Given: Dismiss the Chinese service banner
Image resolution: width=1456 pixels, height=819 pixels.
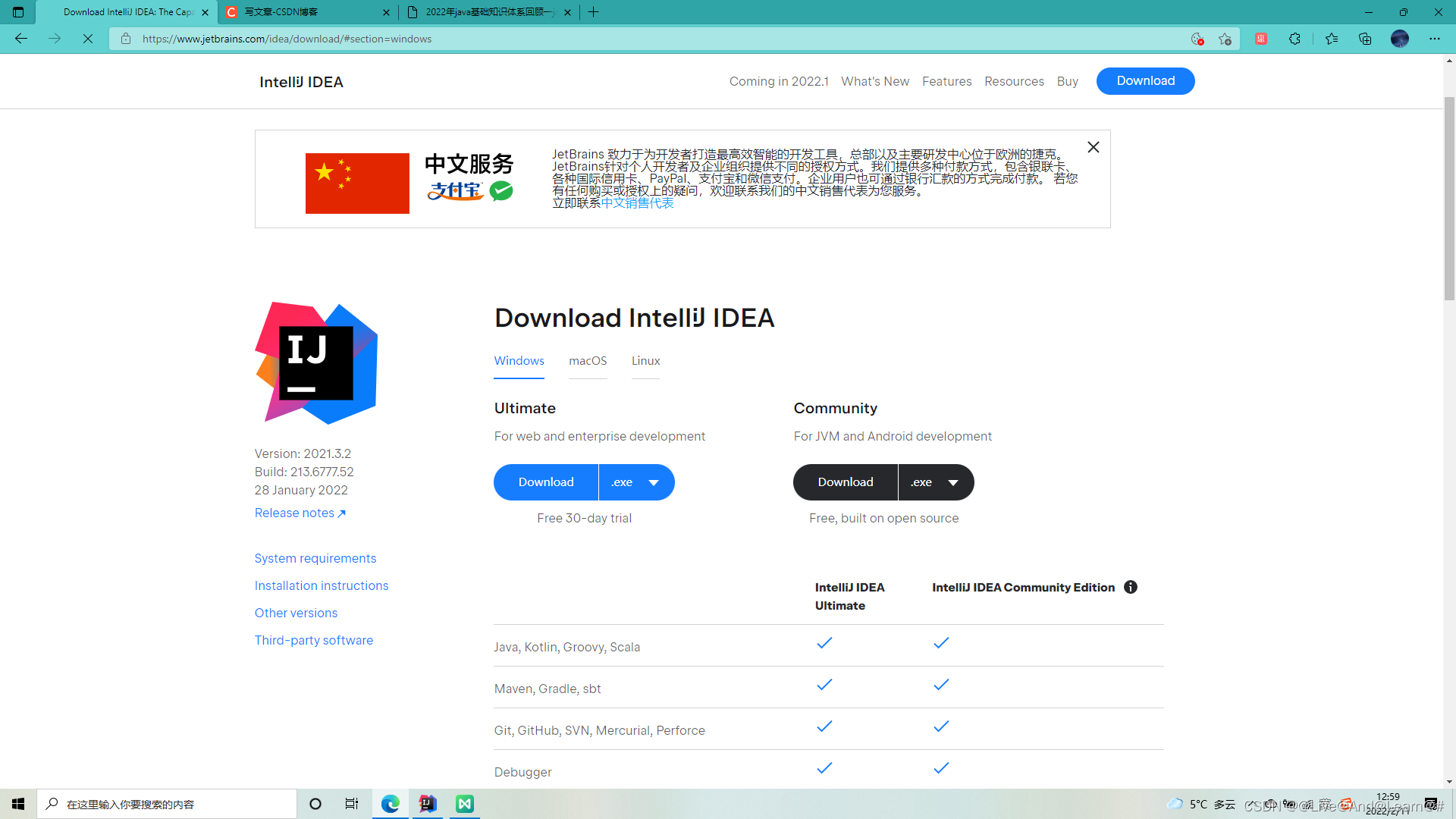Looking at the screenshot, I should [x=1093, y=147].
